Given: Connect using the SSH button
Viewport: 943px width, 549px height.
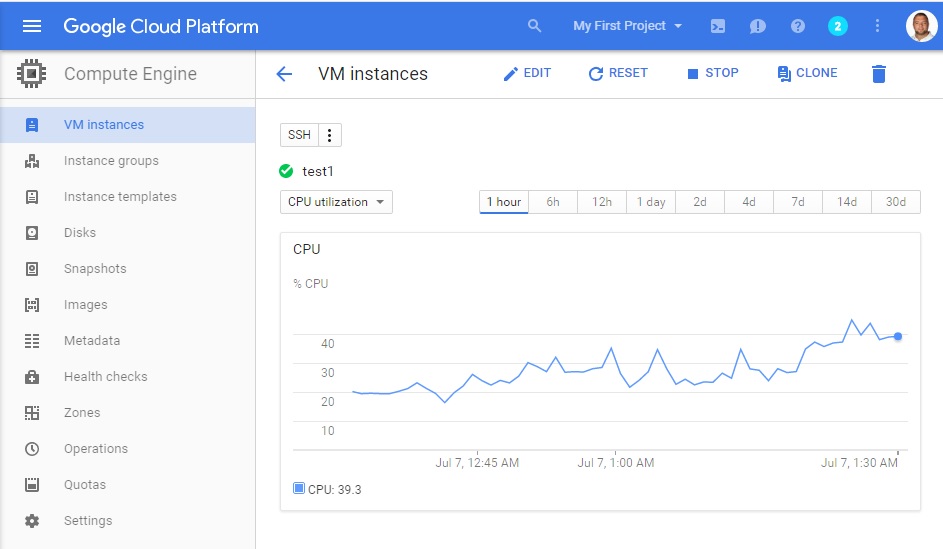Looking at the screenshot, I should point(299,135).
